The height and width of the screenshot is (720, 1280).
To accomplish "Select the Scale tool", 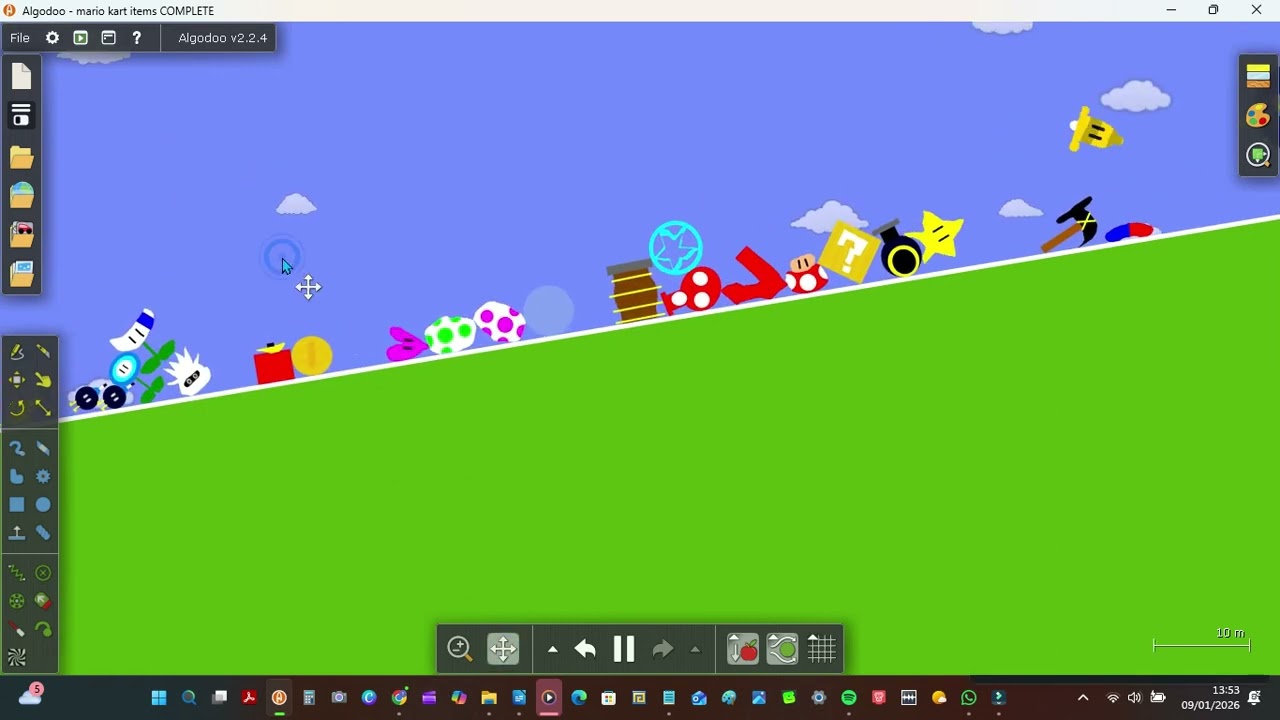I will (43, 408).
